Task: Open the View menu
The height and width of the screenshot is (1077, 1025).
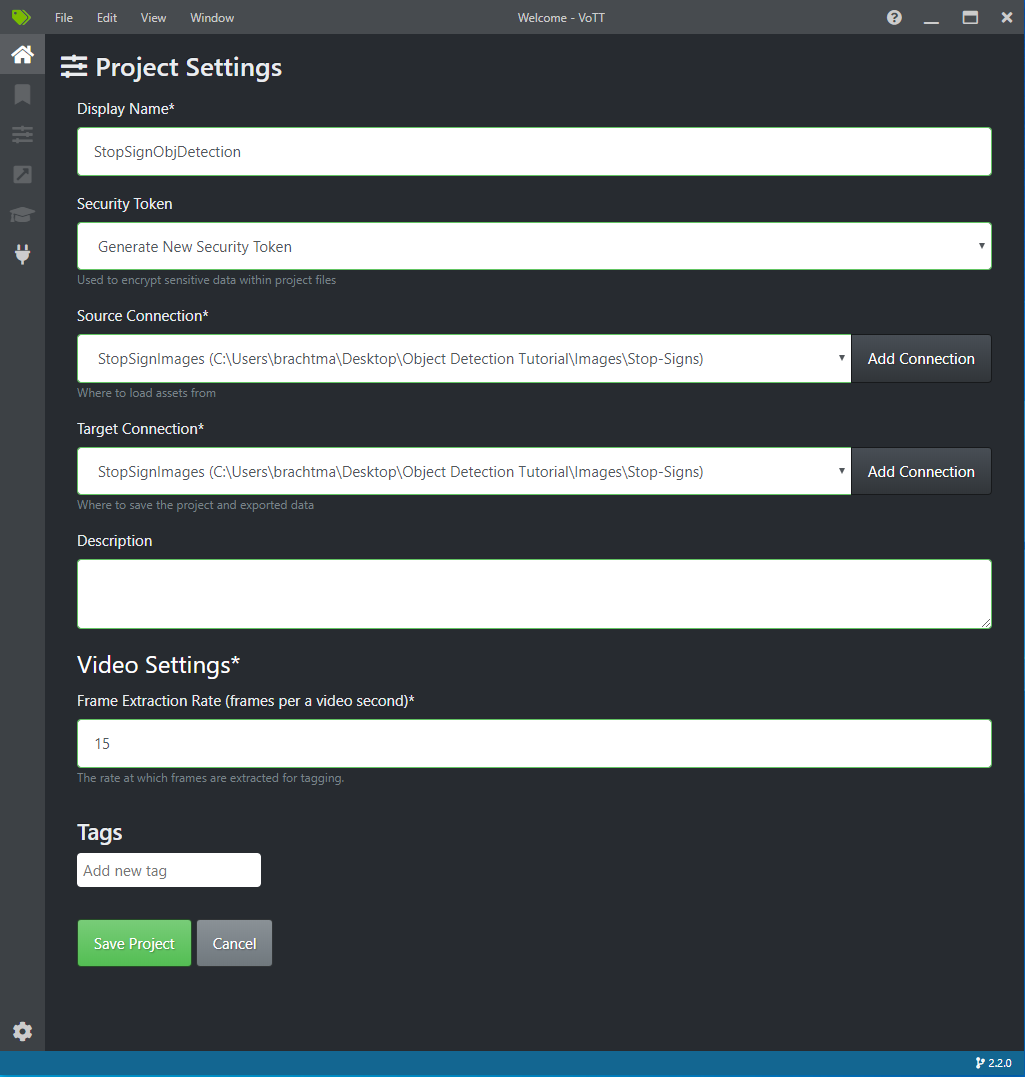Action: pyautogui.click(x=152, y=17)
